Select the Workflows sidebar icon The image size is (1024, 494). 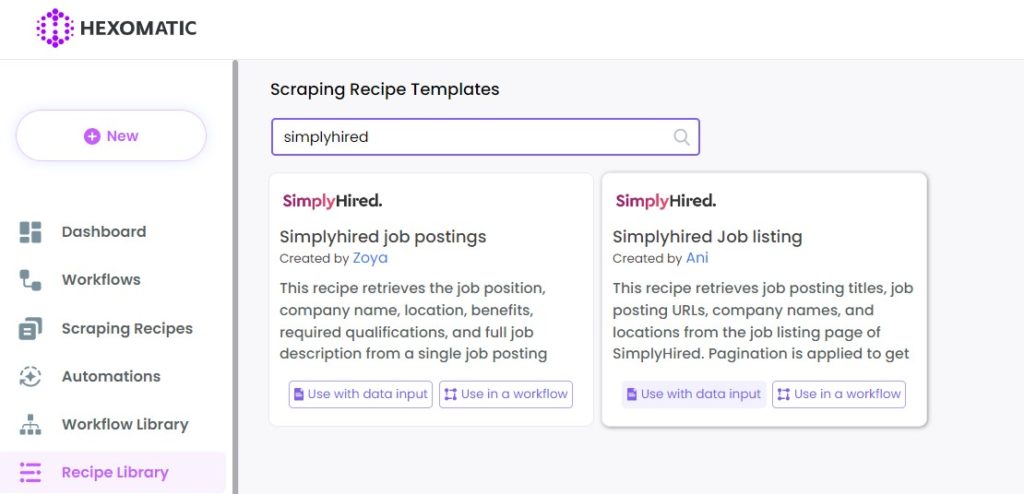point(30,280)
